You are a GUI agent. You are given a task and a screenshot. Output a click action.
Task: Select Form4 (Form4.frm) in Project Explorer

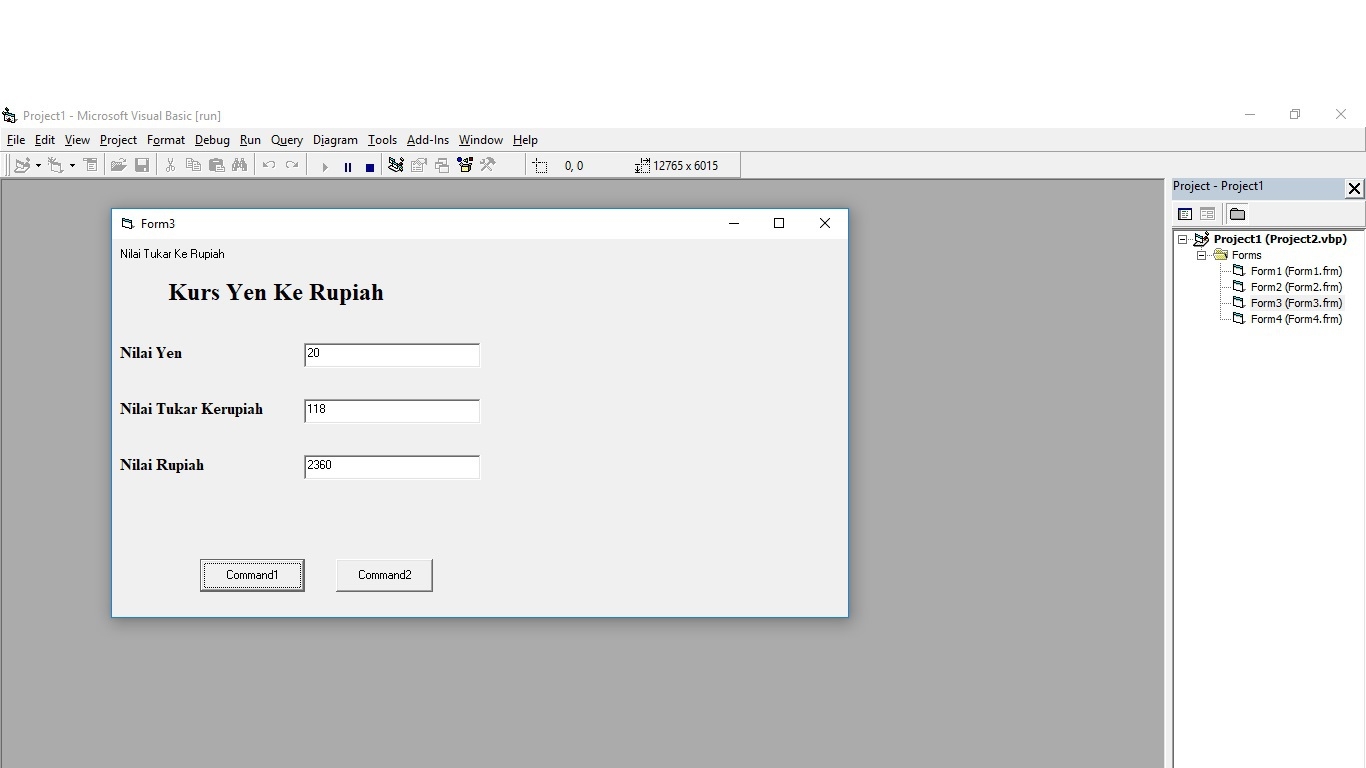[1296, 318]
